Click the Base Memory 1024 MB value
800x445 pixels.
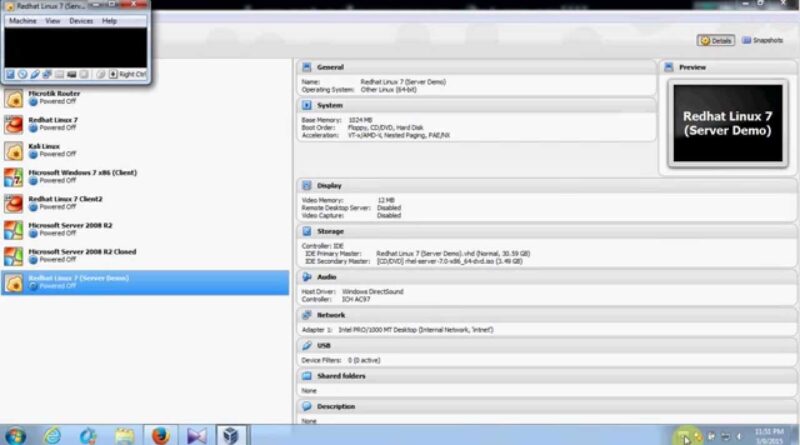[x=360, y=120]
